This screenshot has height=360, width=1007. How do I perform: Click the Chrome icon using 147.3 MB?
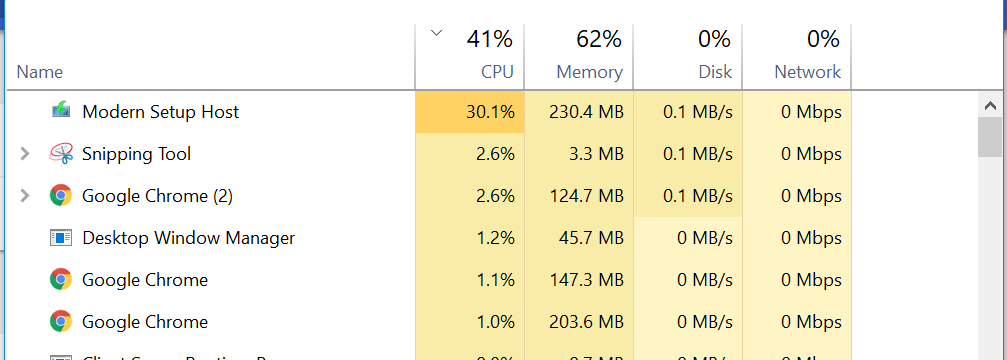[x=60, y=279]
